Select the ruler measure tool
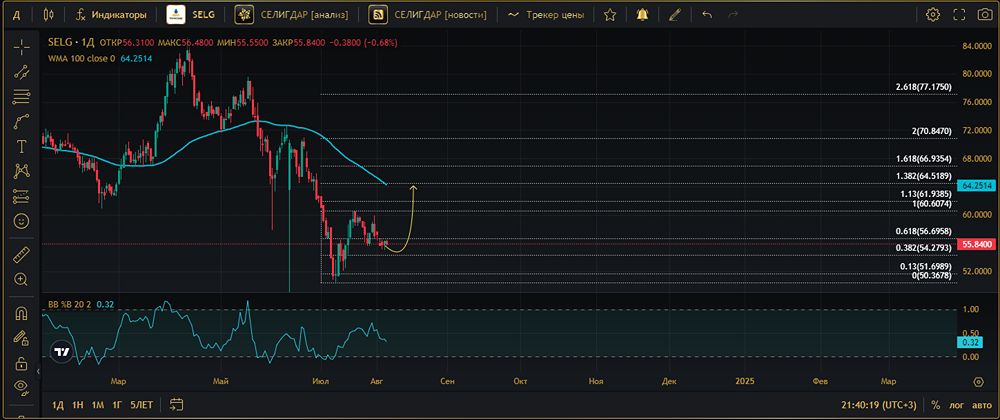The width and height of the screenshot is (1000, 420). point(21,255)
